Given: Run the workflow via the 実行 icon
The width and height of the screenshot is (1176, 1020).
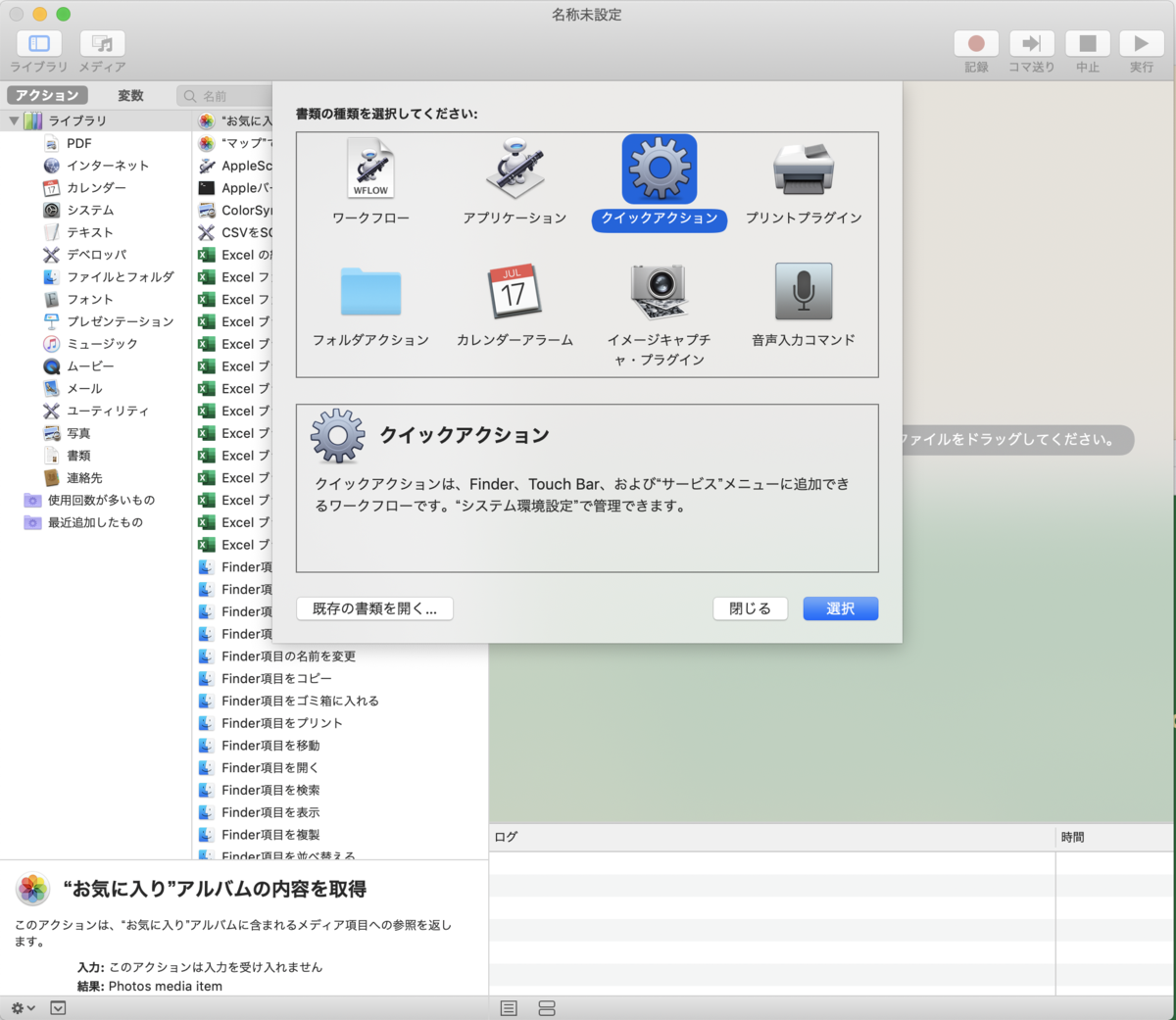Looking at the screenshot, I should 1140,46.
